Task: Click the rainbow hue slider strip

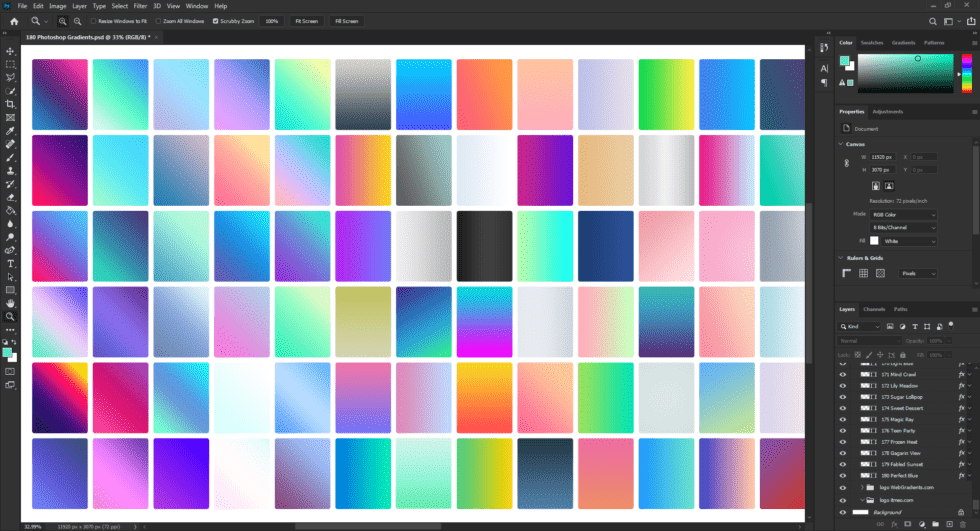Action: (x=966, y=73)
